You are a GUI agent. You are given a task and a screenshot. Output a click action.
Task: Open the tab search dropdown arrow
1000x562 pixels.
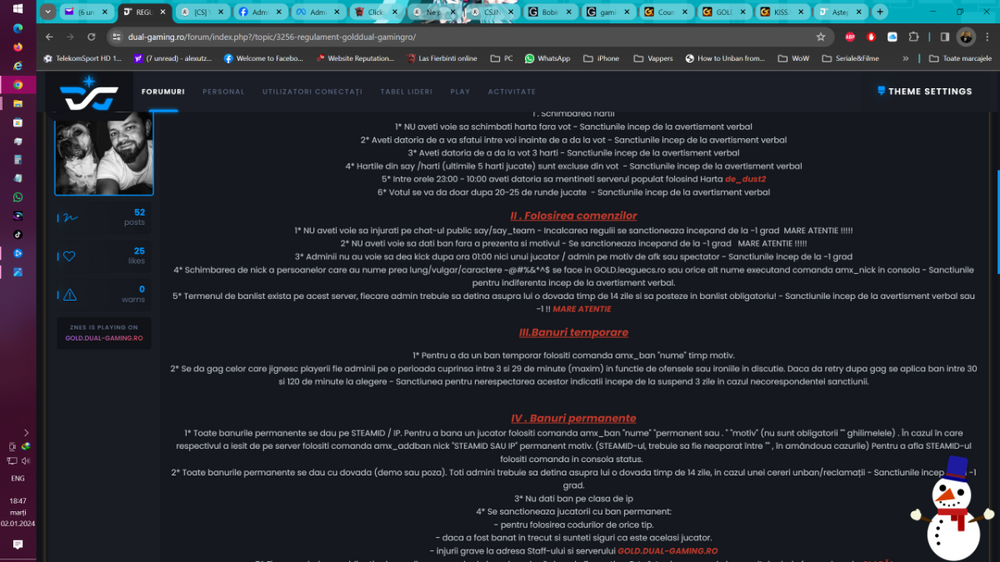coord(48,11)
